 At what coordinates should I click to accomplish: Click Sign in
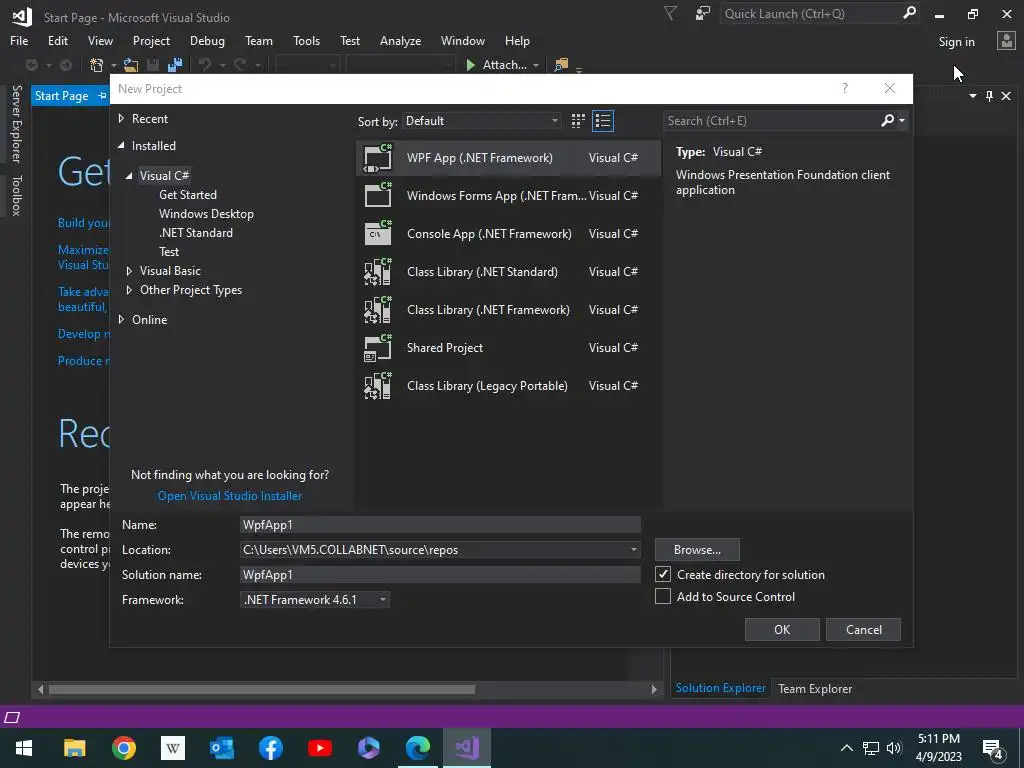[x=956, y=42]
